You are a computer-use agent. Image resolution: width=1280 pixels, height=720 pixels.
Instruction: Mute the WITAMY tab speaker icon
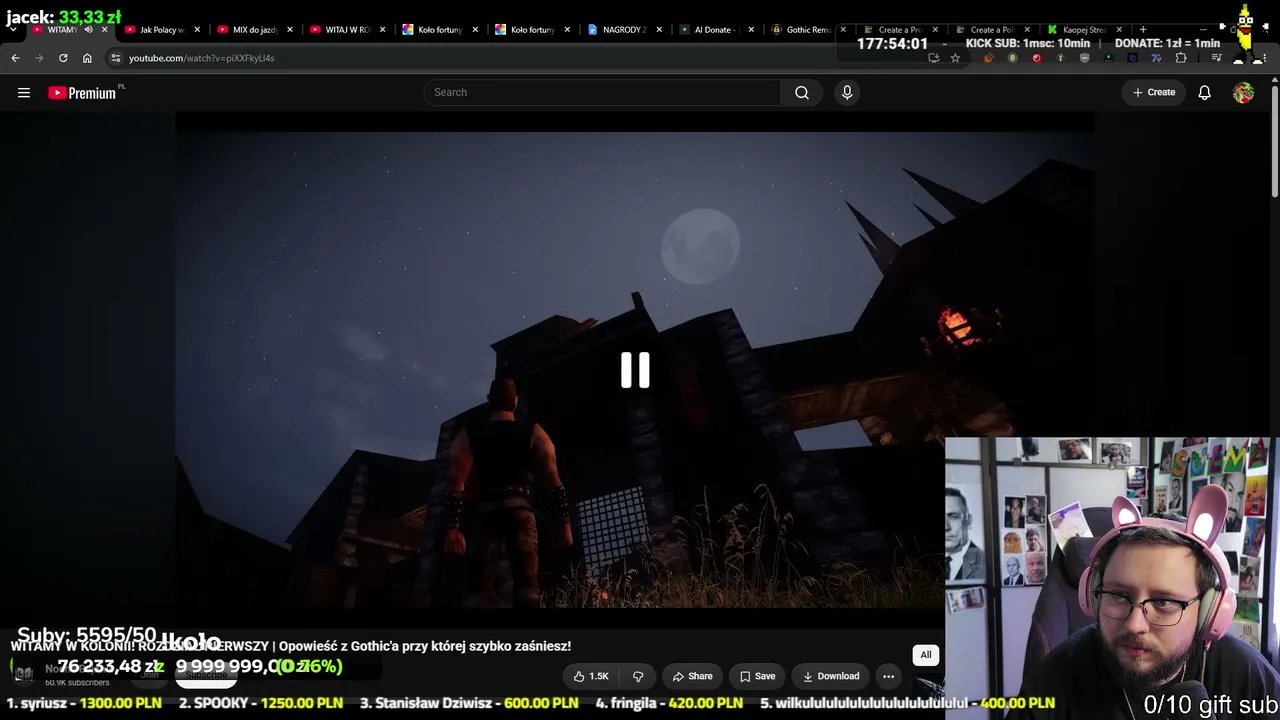(88, 30)
